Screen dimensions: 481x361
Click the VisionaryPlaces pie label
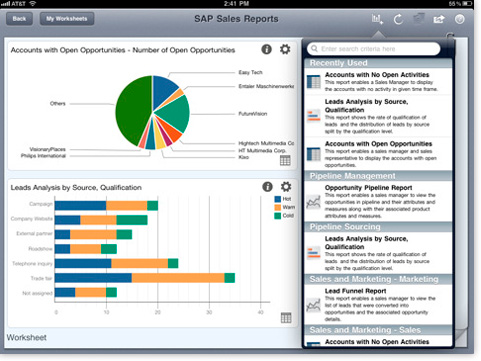[47, 149]
